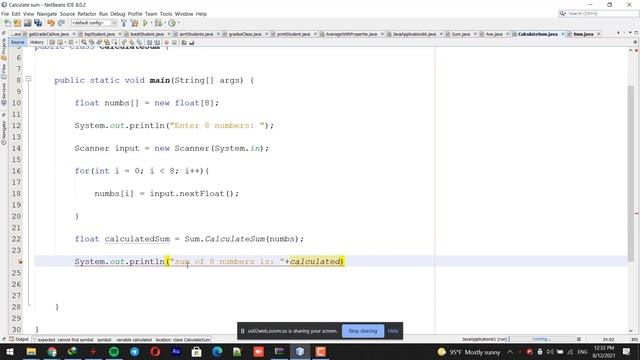Open the Tools menu
The image size is (640, 360).
click(x=166, y=14)
